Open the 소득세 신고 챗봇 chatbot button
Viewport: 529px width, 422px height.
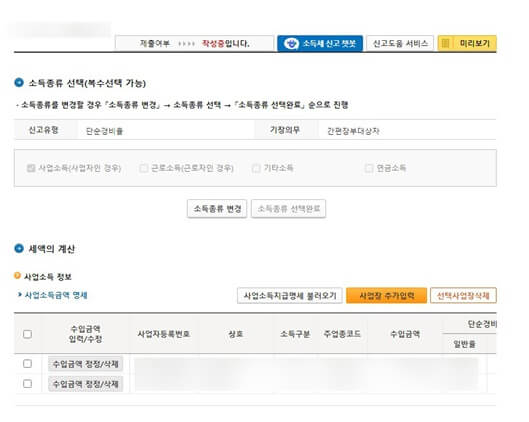click(320, 44)
